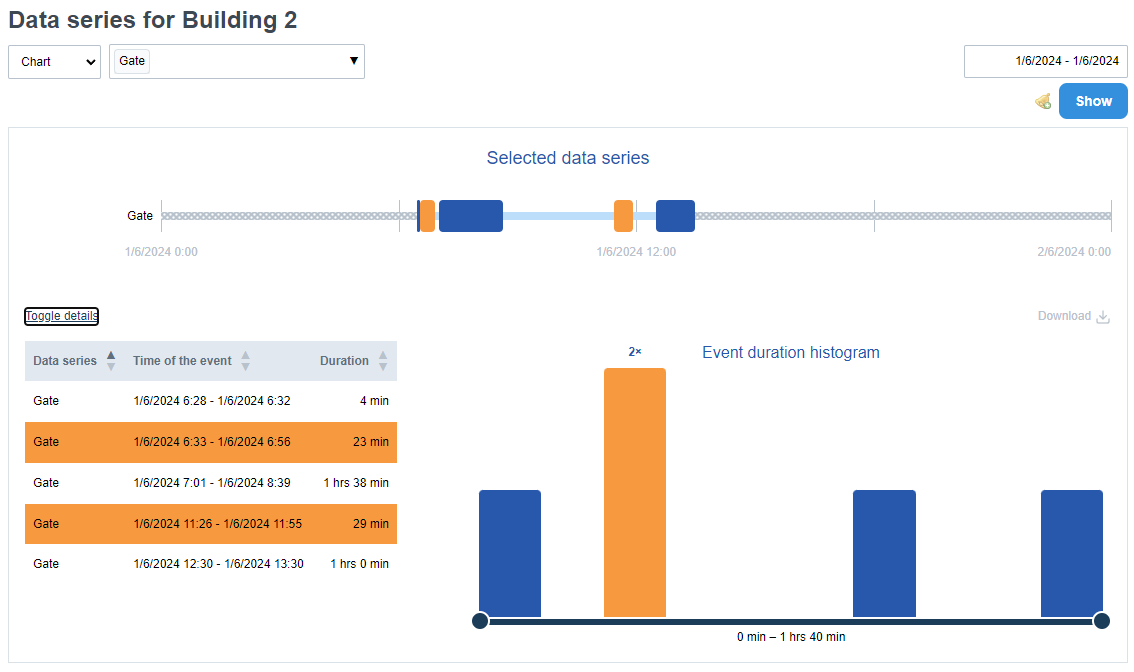Toggle details visibility
Image resolution: width=1134 pixels, height=672 pixels.
tap(62, 316)
